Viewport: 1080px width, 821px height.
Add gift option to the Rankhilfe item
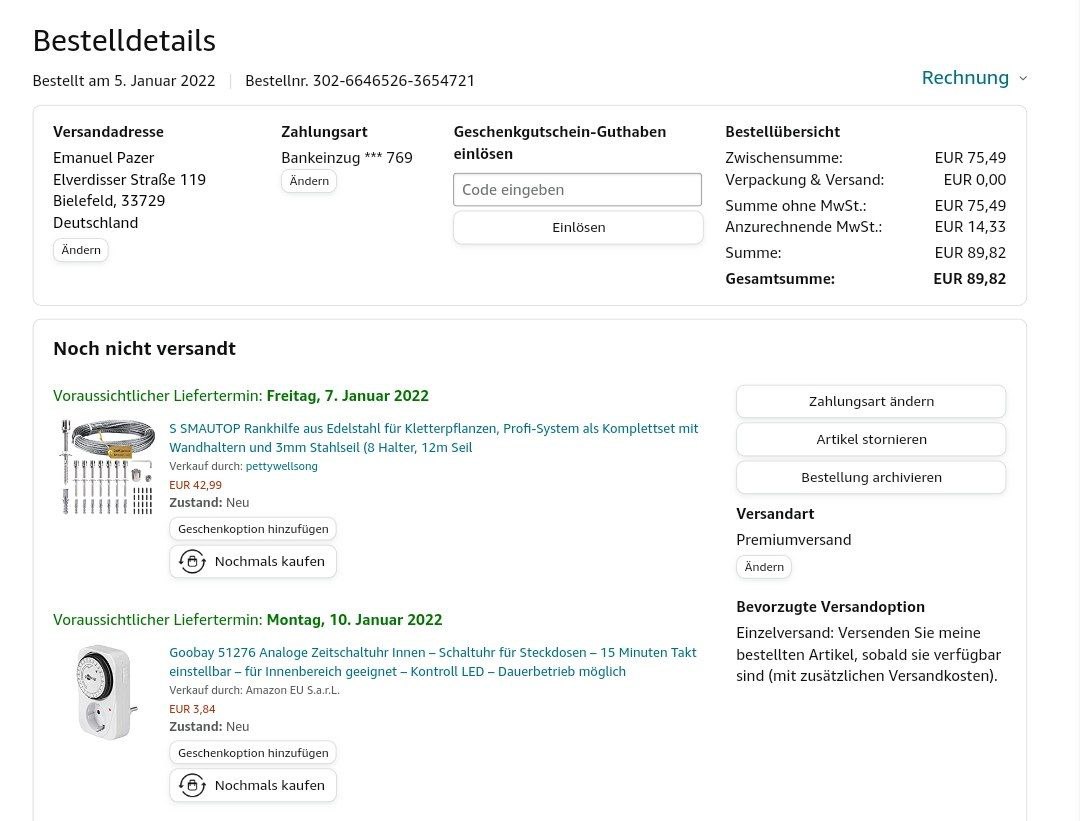pos(253,529)
